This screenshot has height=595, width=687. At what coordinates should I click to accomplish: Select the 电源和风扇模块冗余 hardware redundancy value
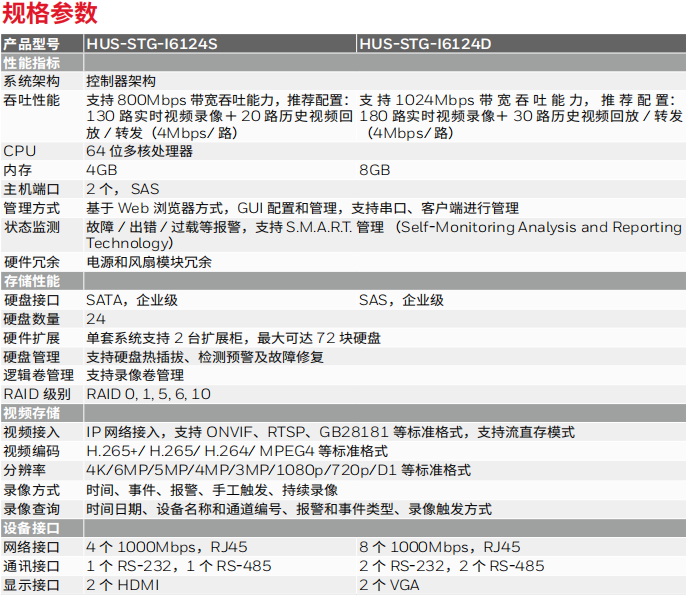coord(148,262)
